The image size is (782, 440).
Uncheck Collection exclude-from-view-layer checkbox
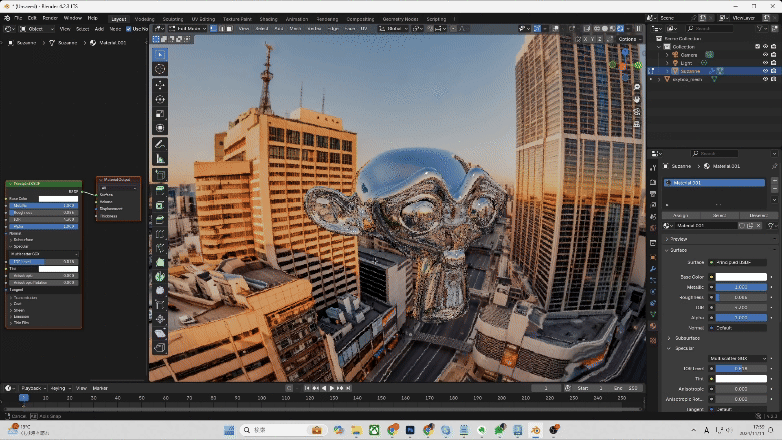757,46
